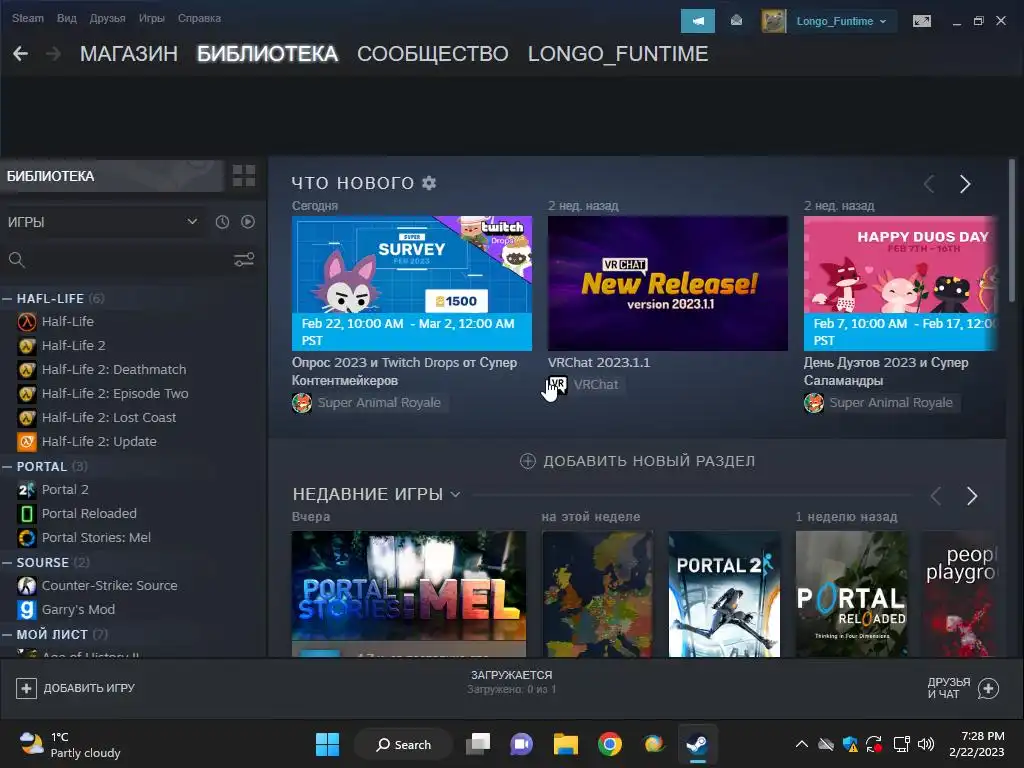The width and height of the screenshot is (1024, 768).
Task: Collapse the МОЙ ЛИСТ category
Action: pyautogui.click(x=7, y=634)
